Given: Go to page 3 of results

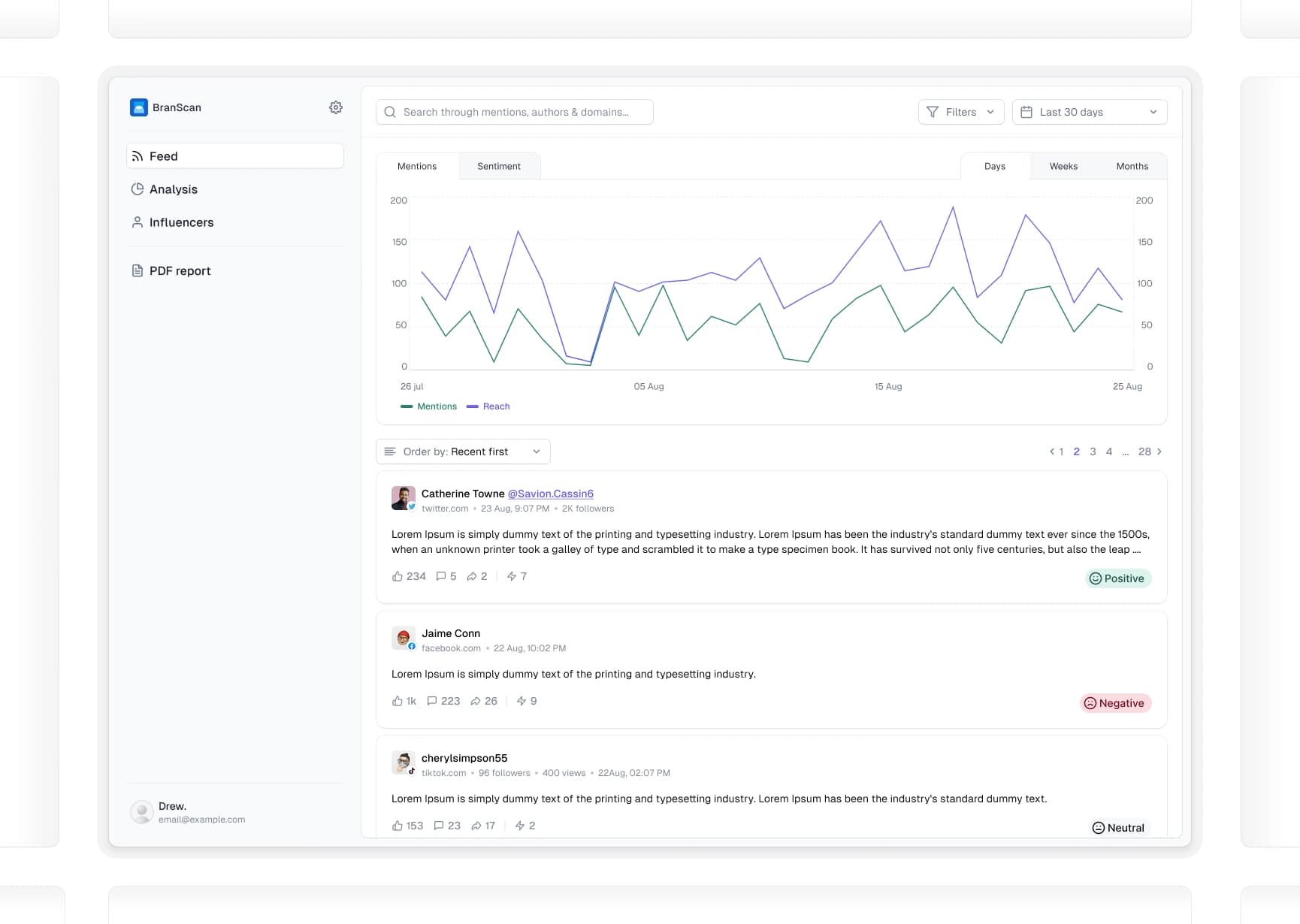Looking at the screenshot, I should point(1093,451).
